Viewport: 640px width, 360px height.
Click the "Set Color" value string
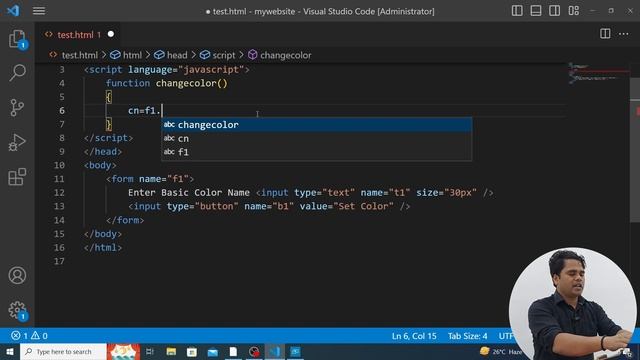(x=363, y=206)
